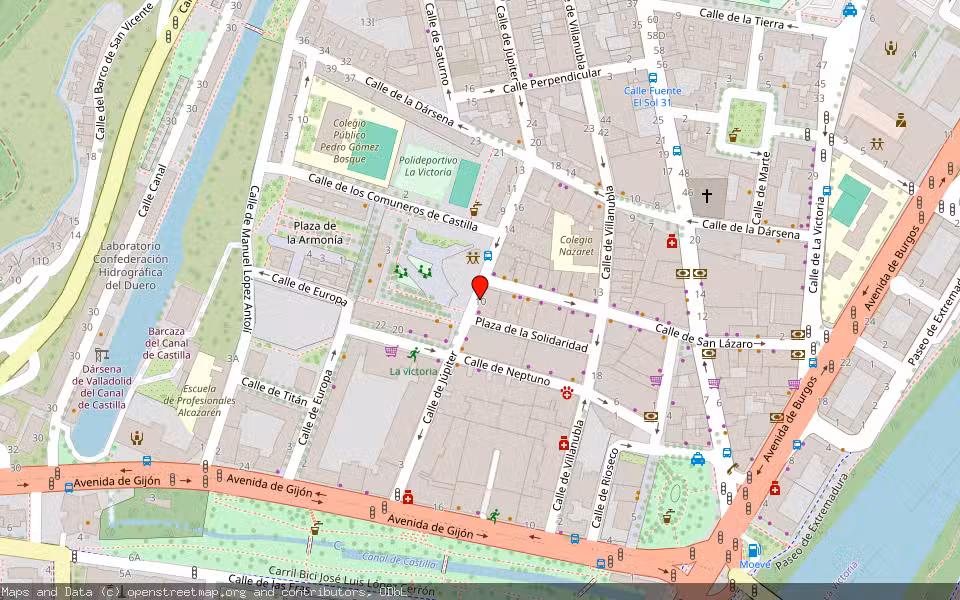This screenshot has width=960, height=600.
Task: Click the veterinary paw icon on Calle de Neptuno
Action: click(567, 392)
